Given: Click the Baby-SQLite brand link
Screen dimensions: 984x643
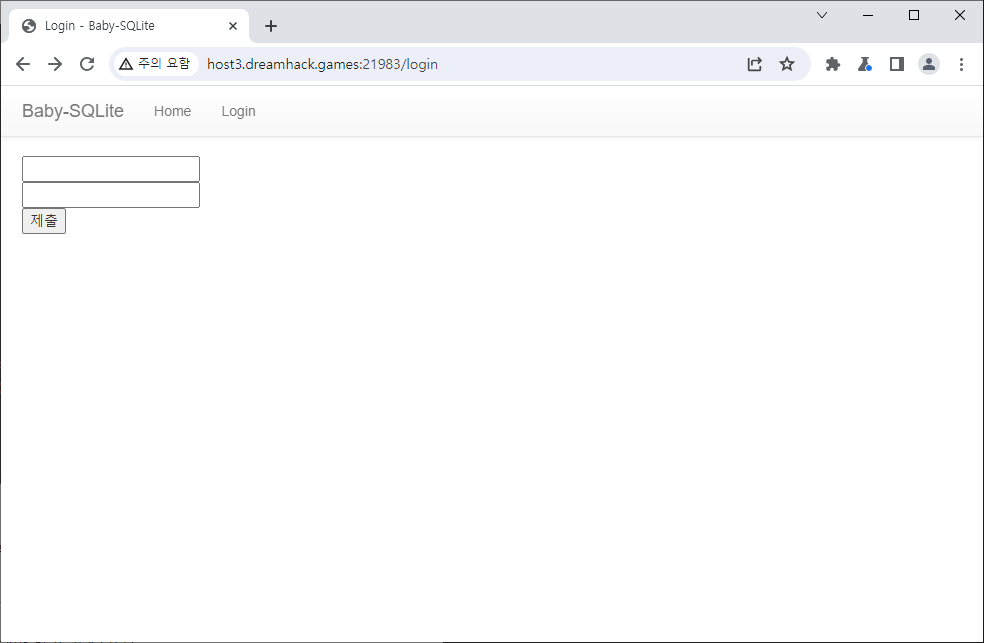Looking at the screenshot, I should [73, 111].
